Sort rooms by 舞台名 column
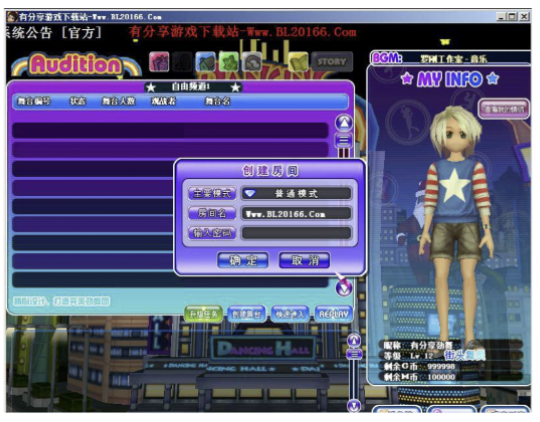540x422 pixels. click(217, 101)
